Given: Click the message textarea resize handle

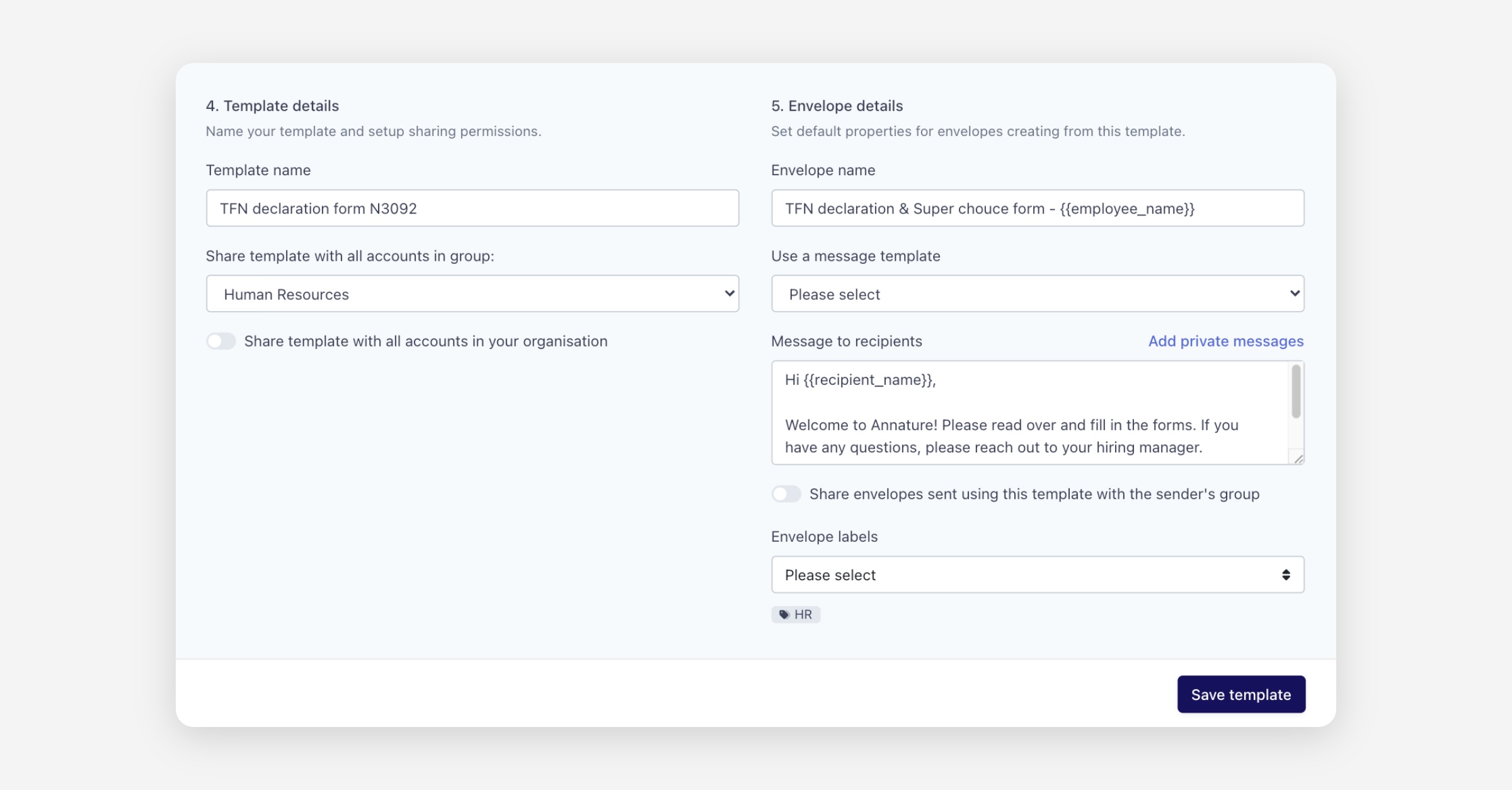Looking at the screenshot, I should coord(1298,459).
